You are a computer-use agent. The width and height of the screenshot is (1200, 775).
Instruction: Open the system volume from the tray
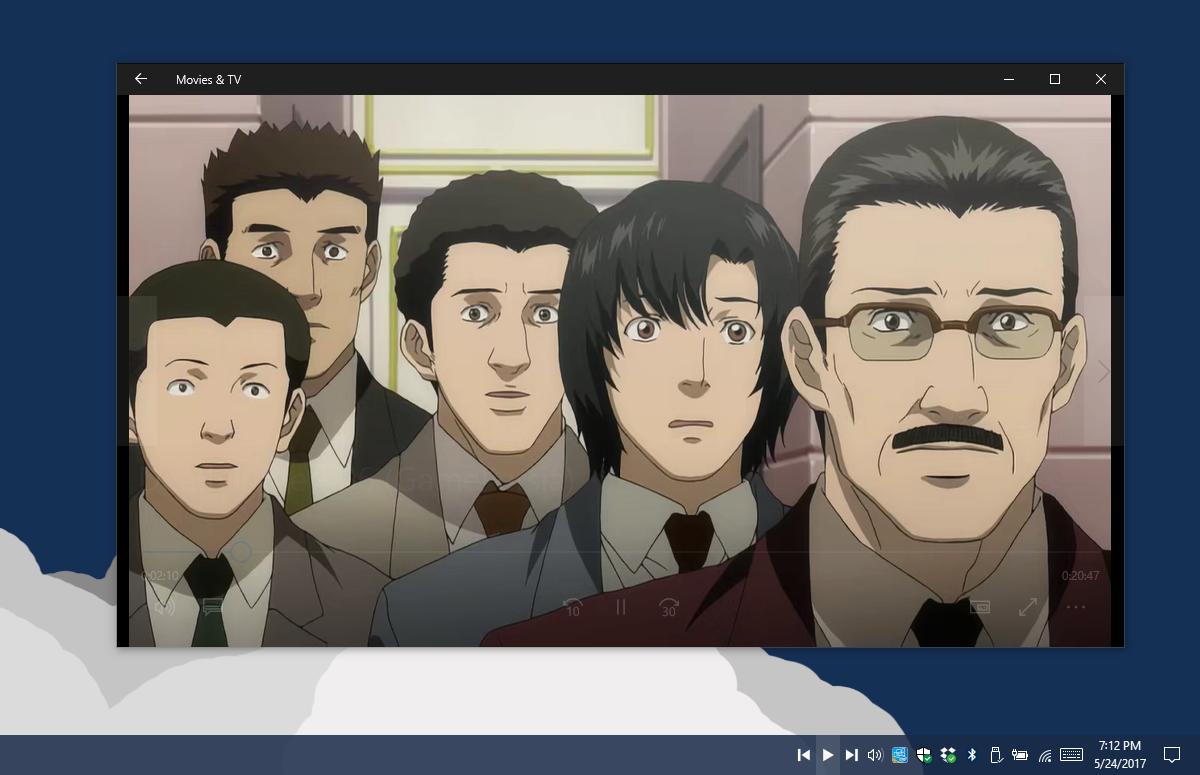(x=875, y=755)
